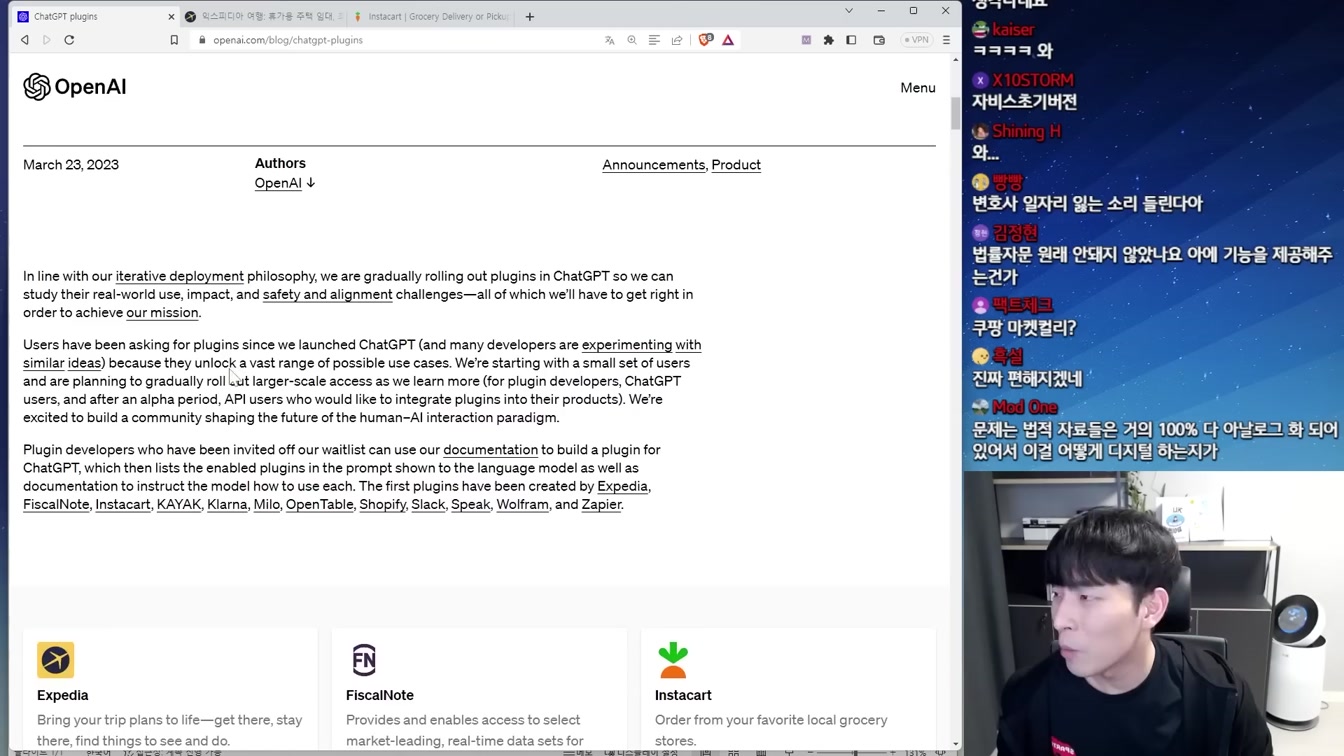Switch to the Instacart Grocery Delivery tab
This screenshot has width=1344, height=756.
pyautogui.click(x=430, y=17)
